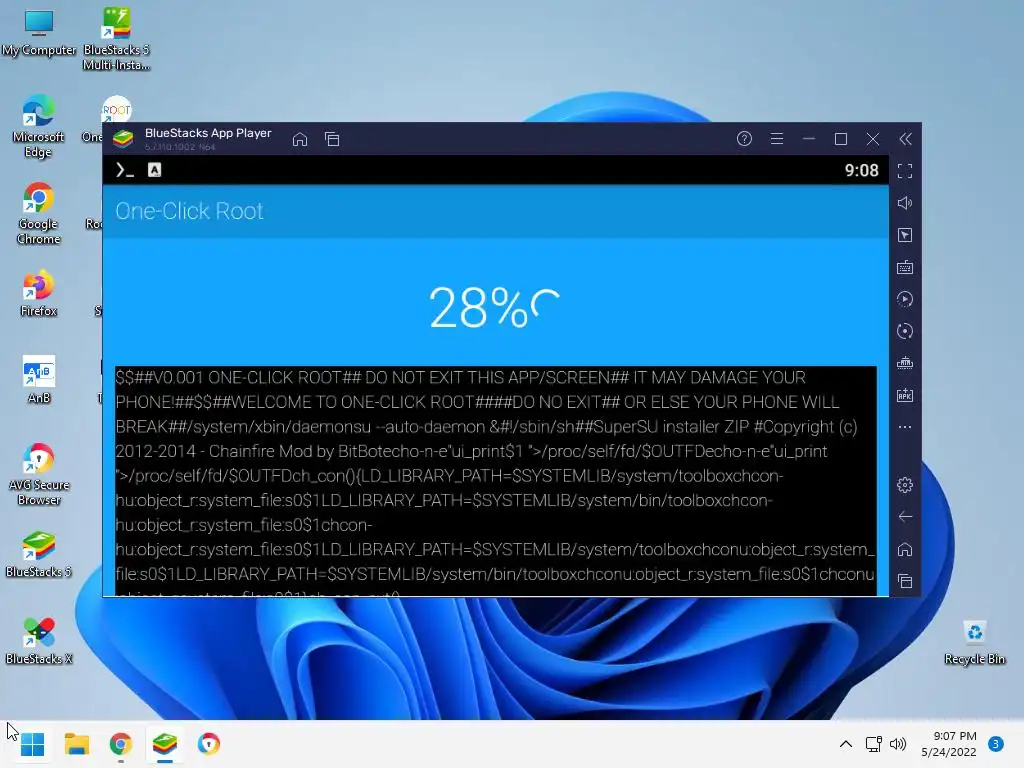Open Chrome from the taskbar
The image size is (1024, 768).
point(120,744)
